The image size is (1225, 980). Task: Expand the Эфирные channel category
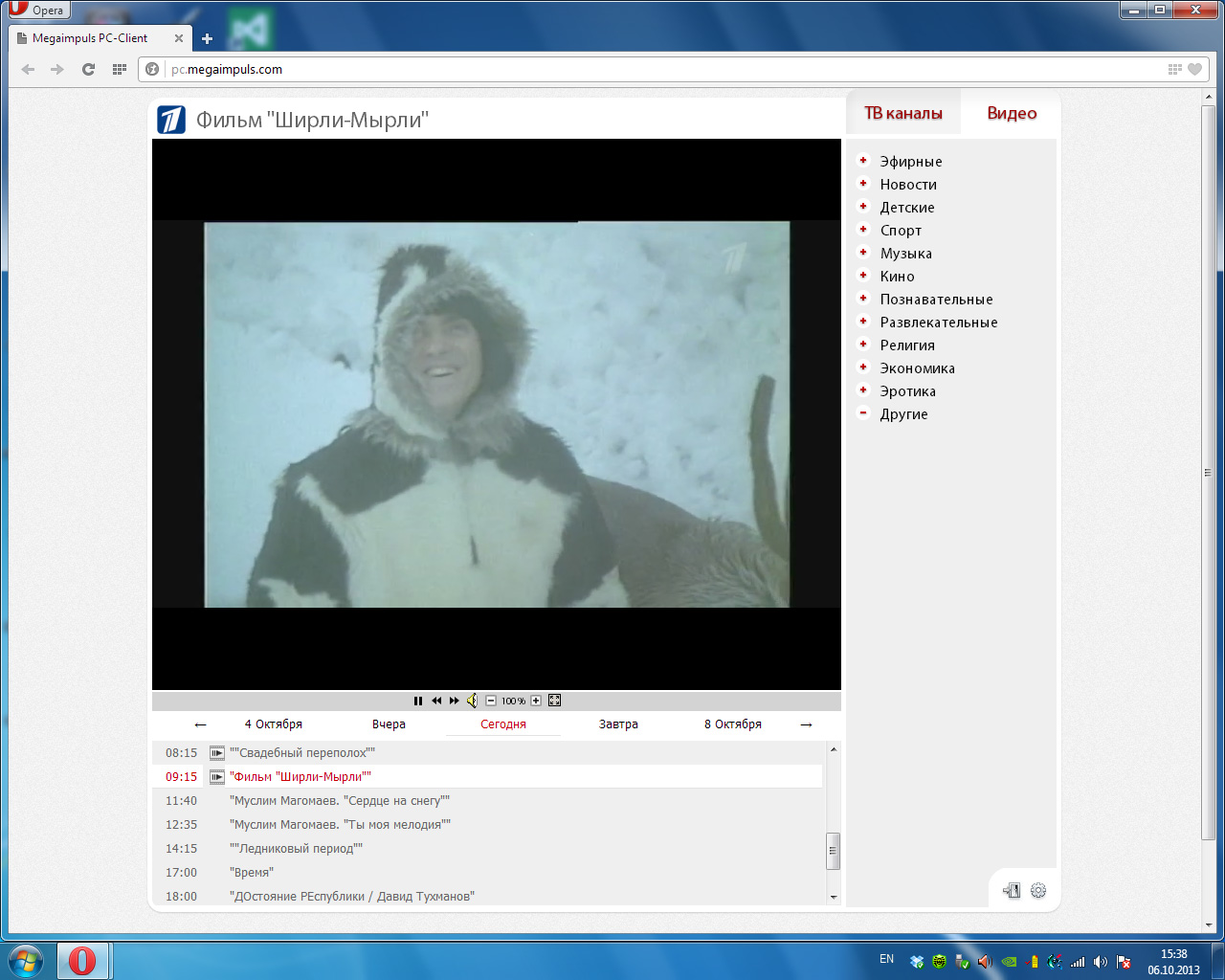pos(863,161)
